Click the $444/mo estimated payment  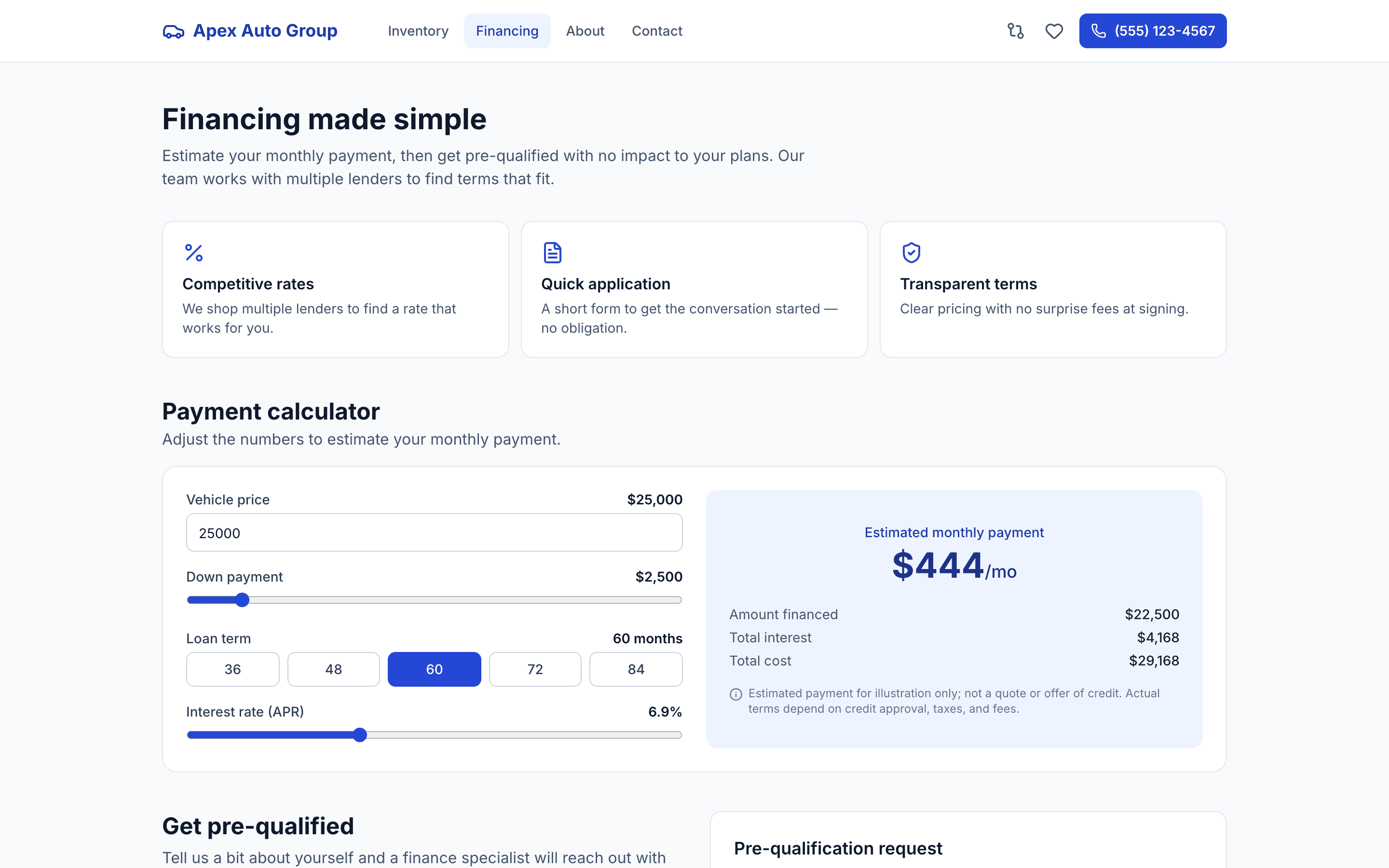[954, 566]
